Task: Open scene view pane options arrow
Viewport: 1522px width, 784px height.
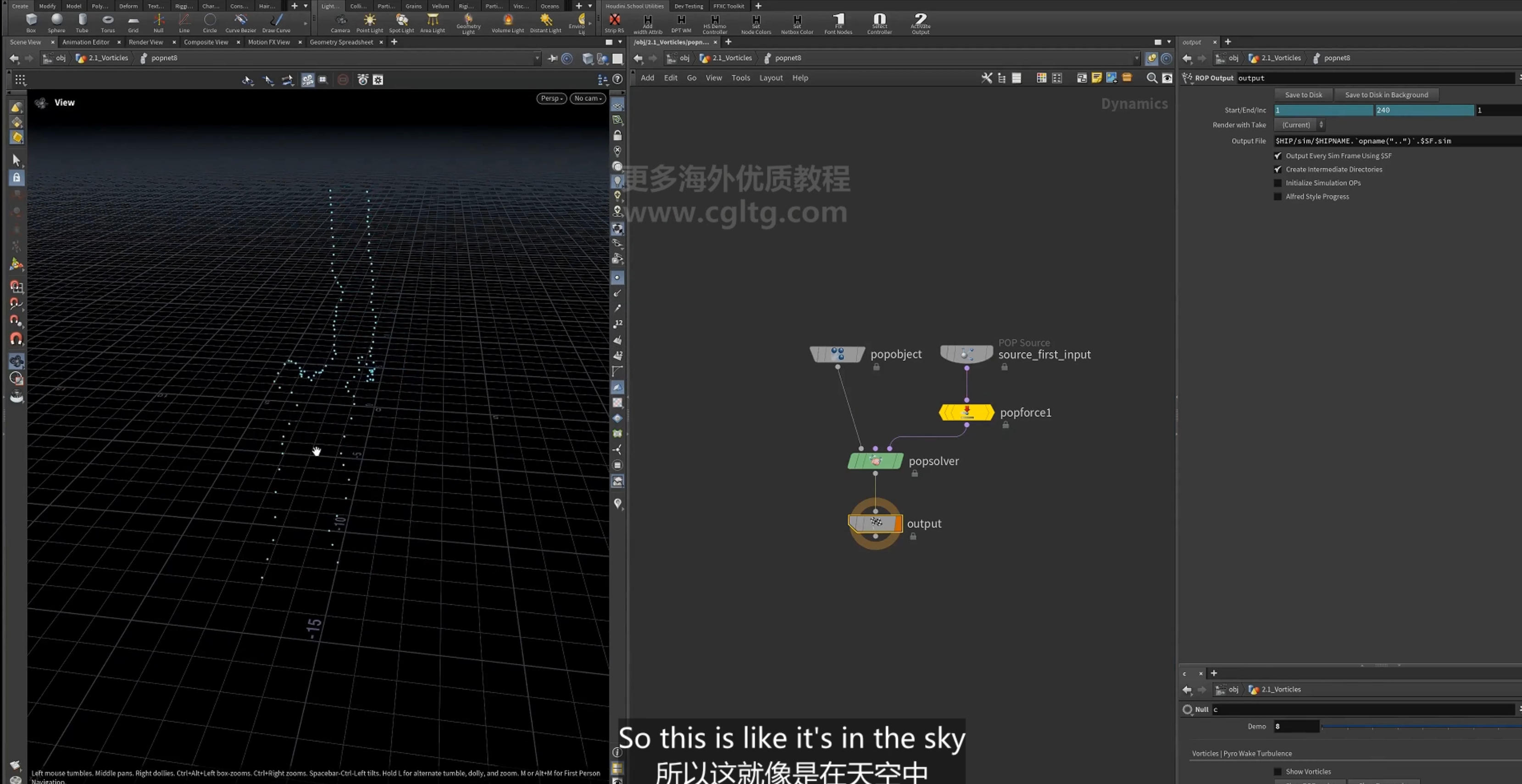Action: click(x=620, y=42)
